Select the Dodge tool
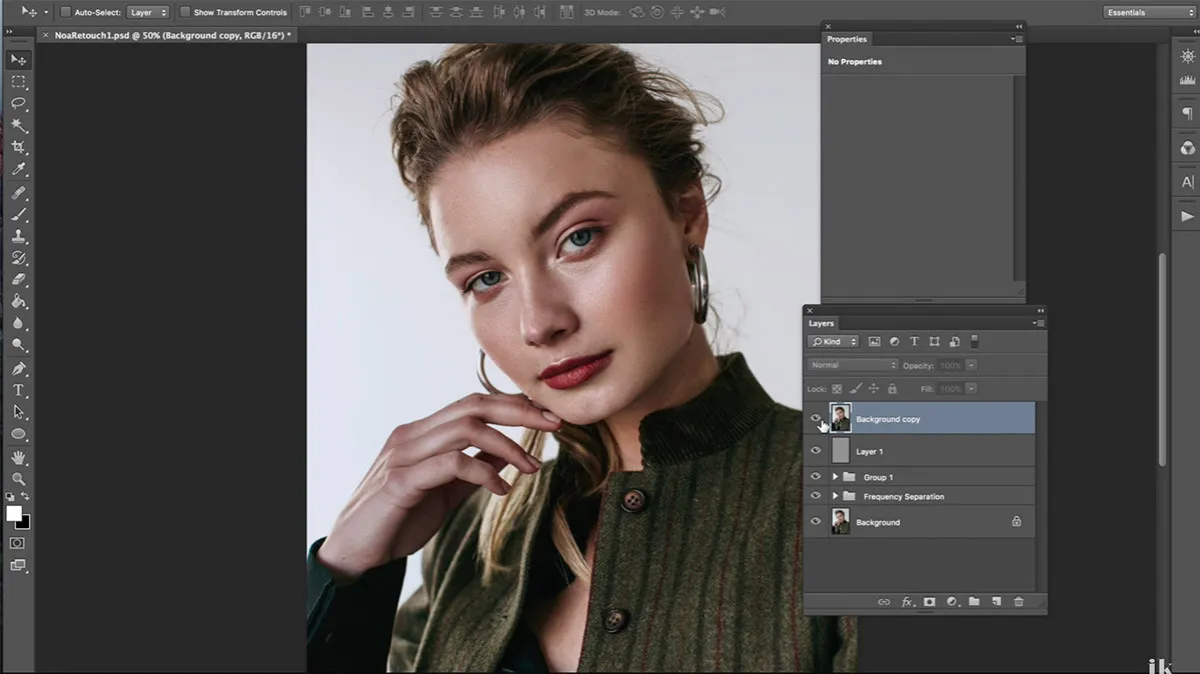Screen dimensions: 1200x674 tap(18, 346)
